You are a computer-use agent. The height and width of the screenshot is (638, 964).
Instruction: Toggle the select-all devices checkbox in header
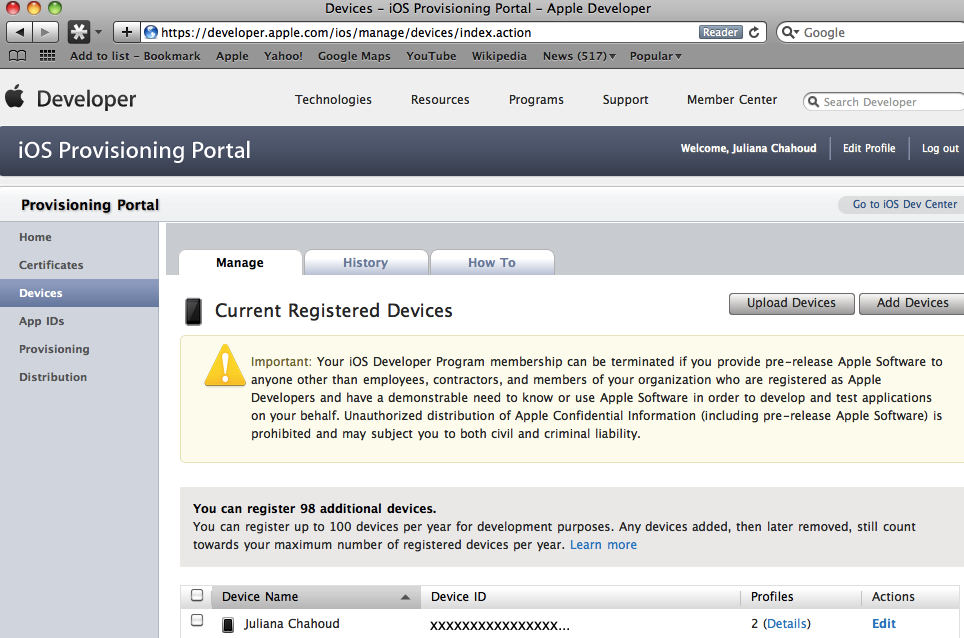point(197,595)
